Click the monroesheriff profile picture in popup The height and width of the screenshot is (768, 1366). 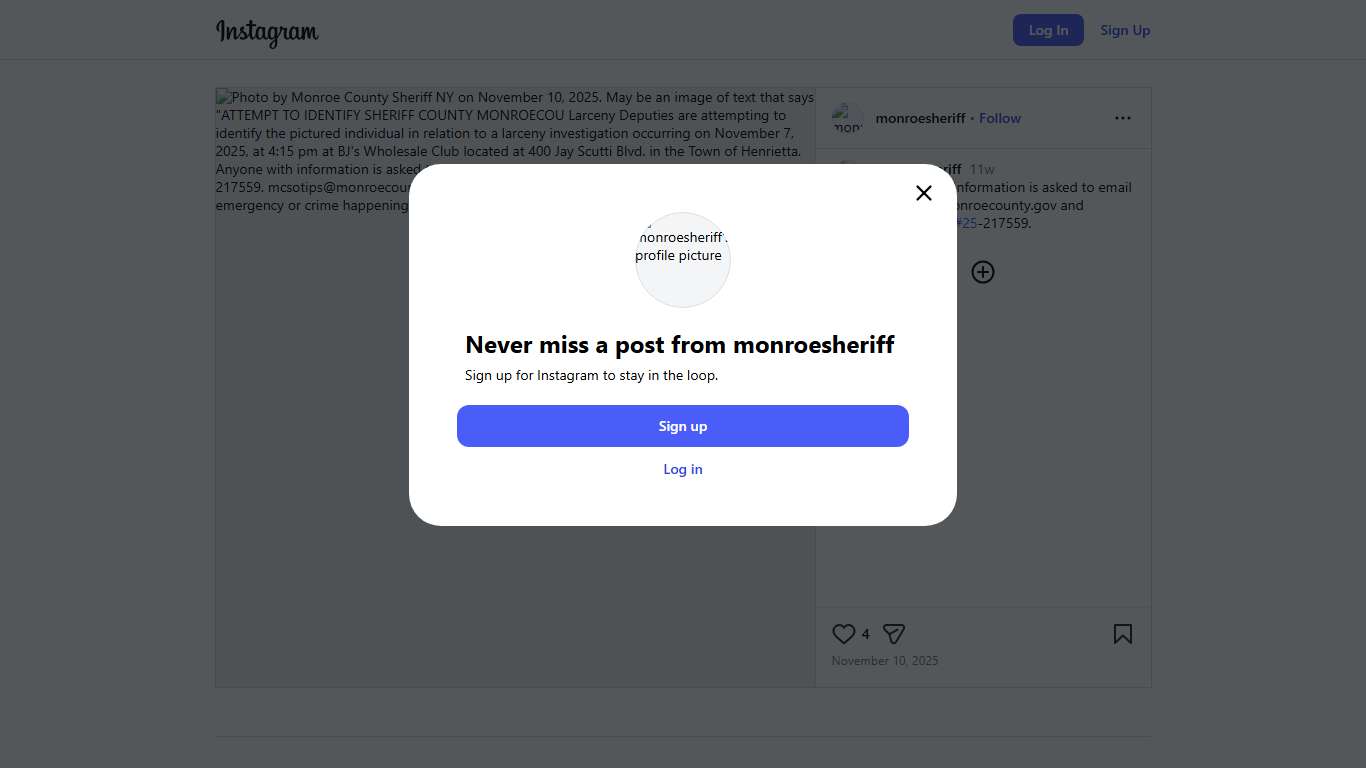[x=683, y=260]
